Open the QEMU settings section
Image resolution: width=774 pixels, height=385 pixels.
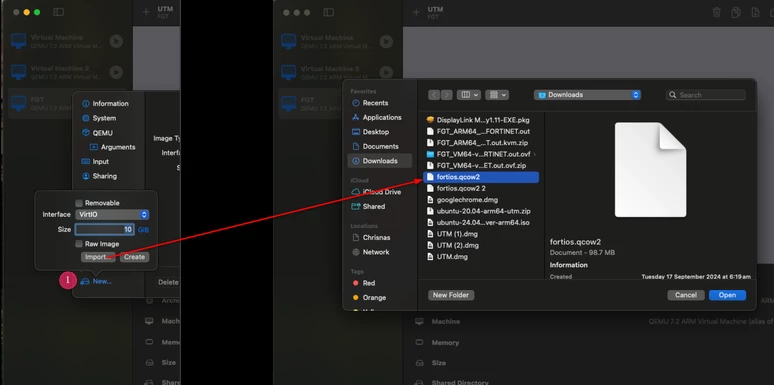tap(98, 133)
